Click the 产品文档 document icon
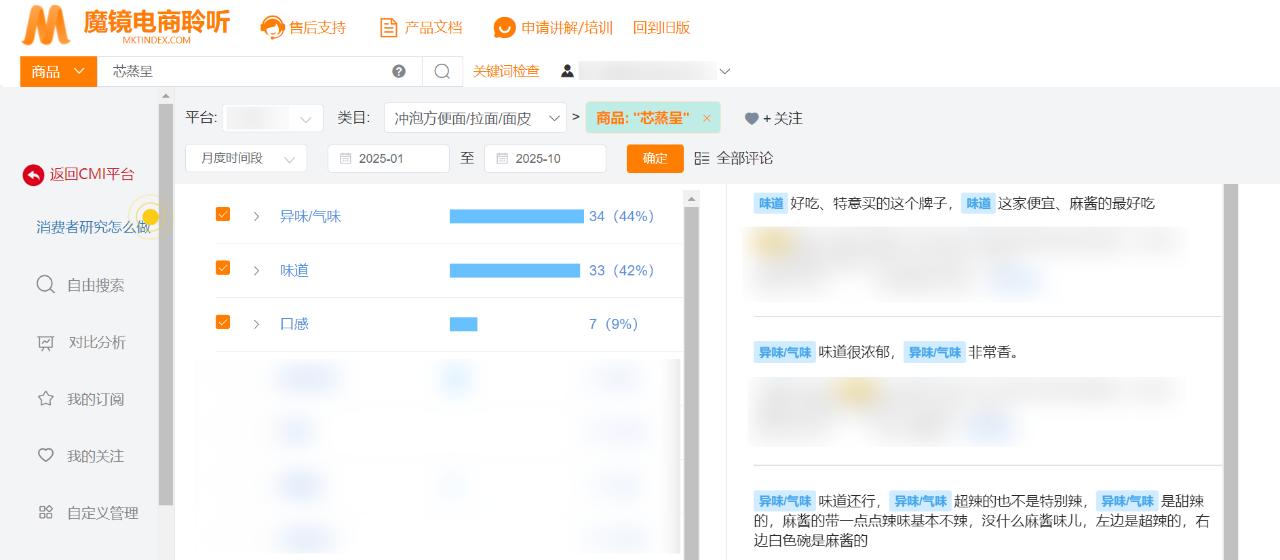Viewport: 1280px width, 560px height. click(389, 27)
